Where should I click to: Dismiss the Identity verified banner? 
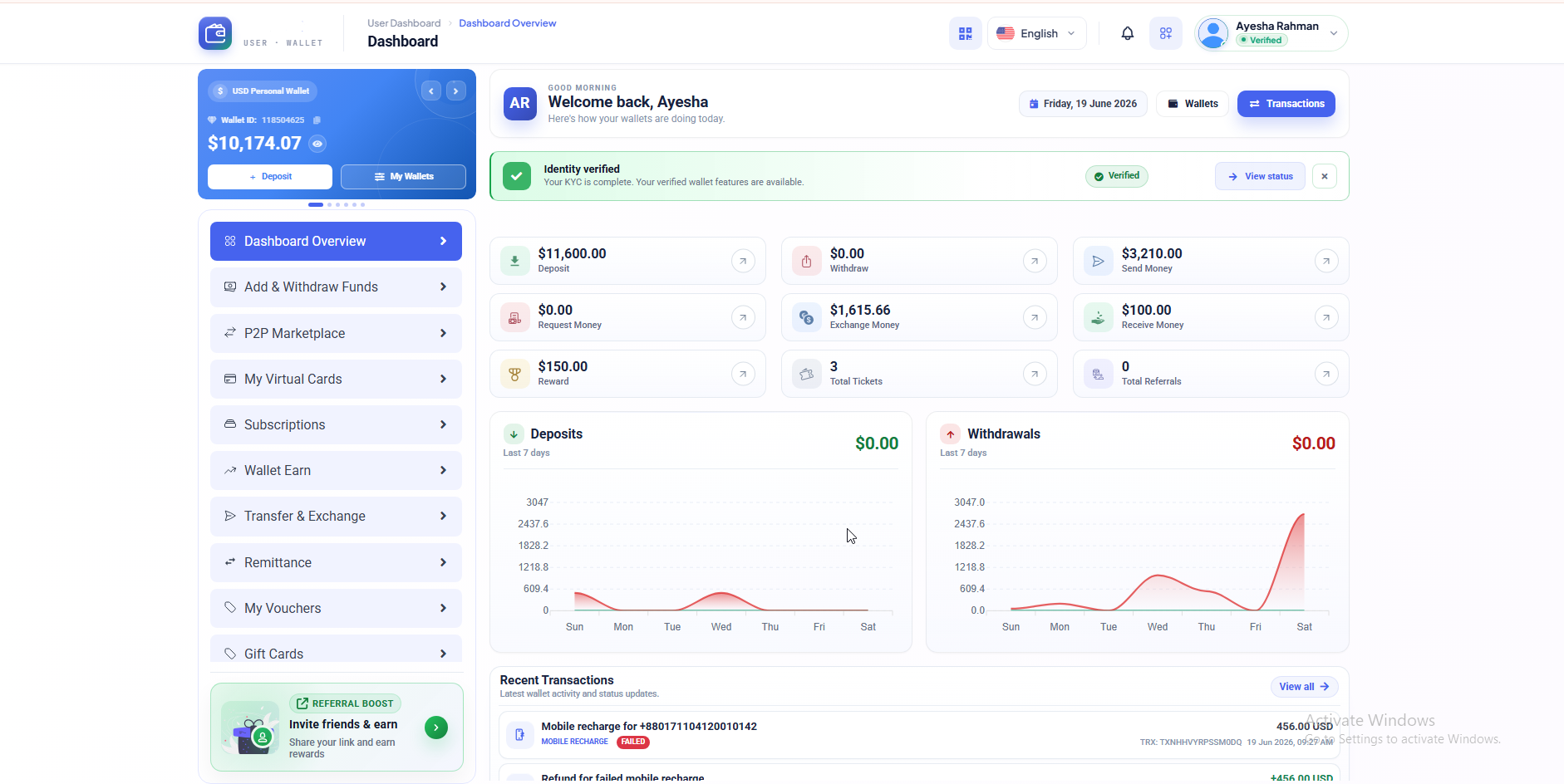[1325, 176]
